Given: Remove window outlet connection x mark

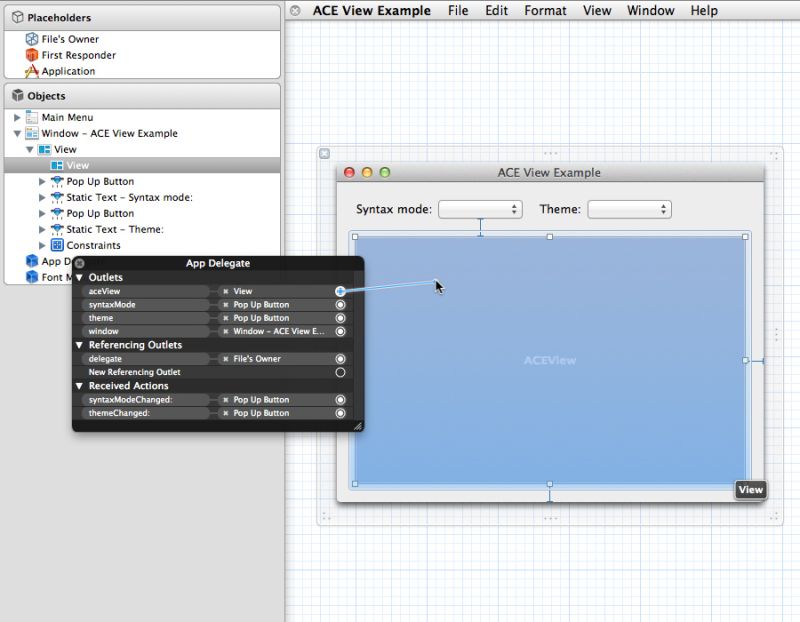Looking at the screenshot, I should (x=226, y=331).
